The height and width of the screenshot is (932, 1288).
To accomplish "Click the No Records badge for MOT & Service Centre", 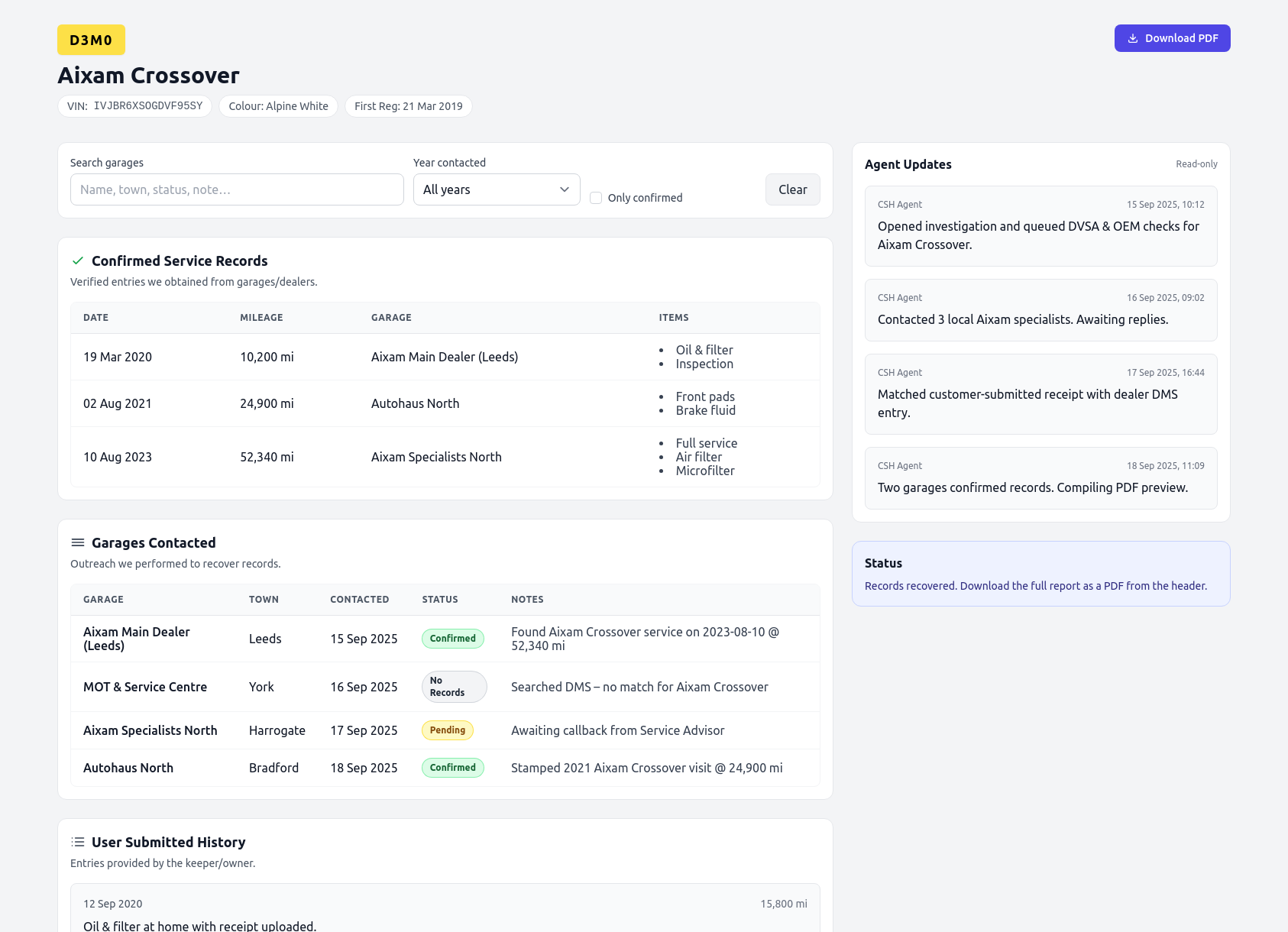I will coord(454,686).
